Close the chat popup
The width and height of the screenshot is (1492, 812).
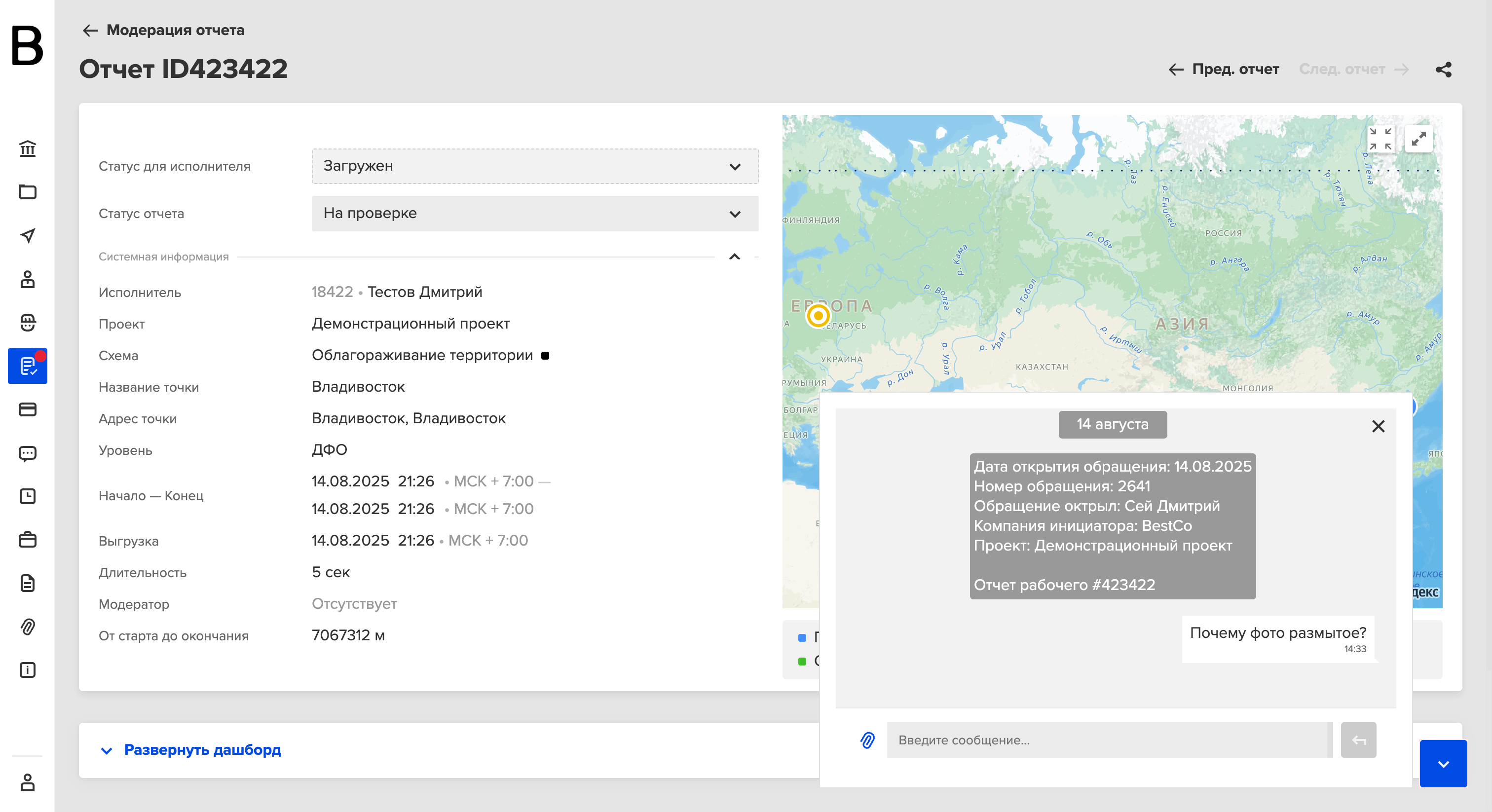coord(1379,426)
